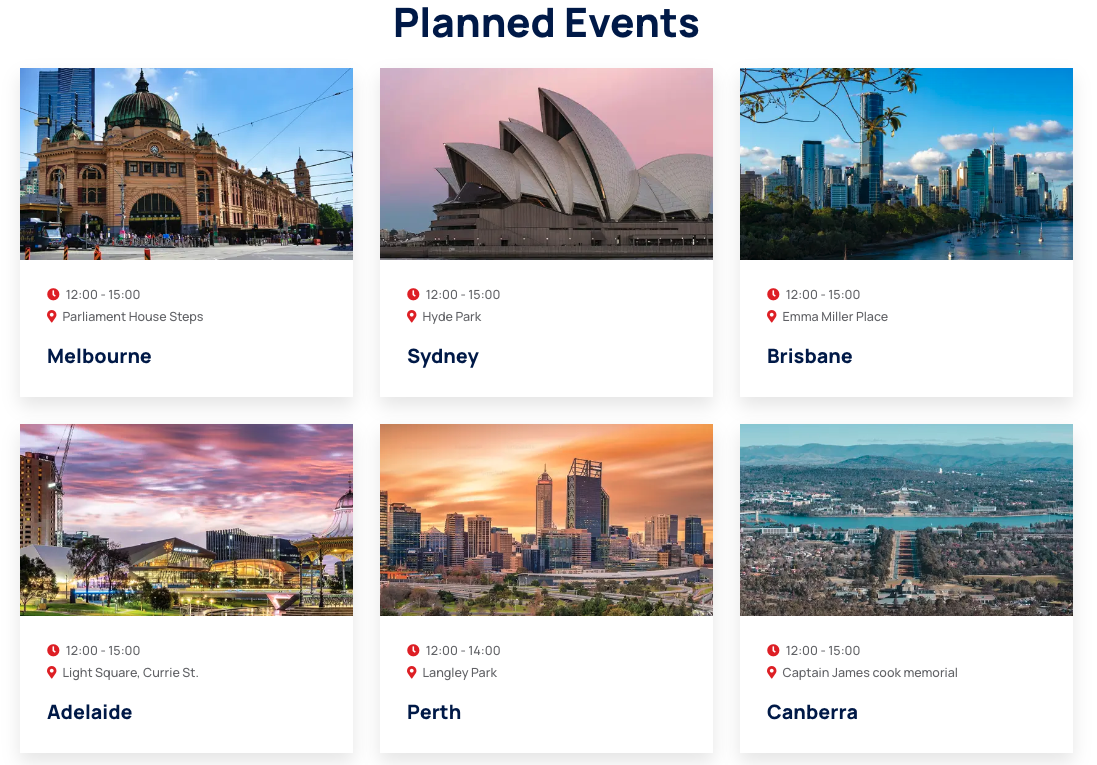Click the Flinders Street Station photo
This screenshot has height=765, width=1097.
pyautogui.click(x=186, y=164)
